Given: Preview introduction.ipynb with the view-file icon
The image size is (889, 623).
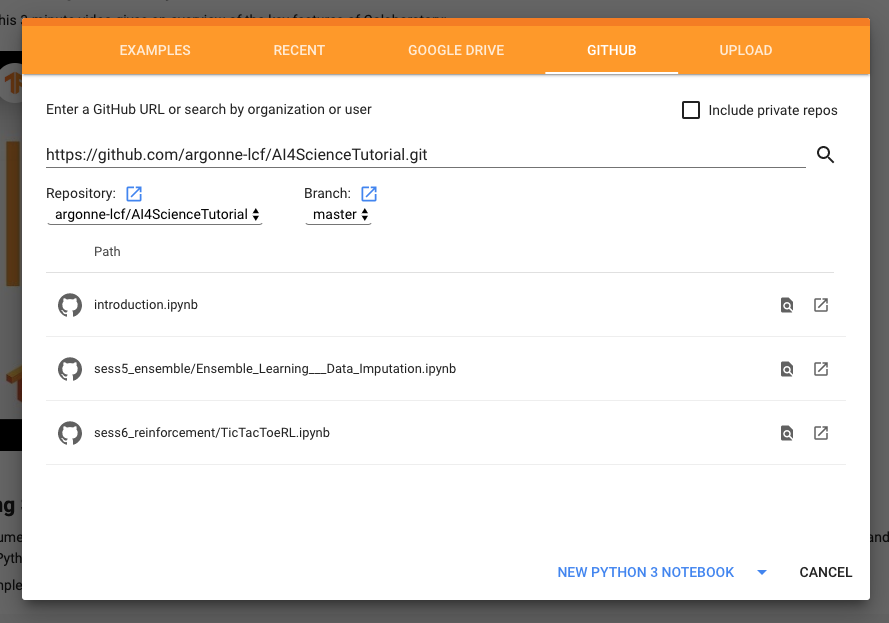Looking at the screenshot, I should pyautogui.click(x=786, y=305).
